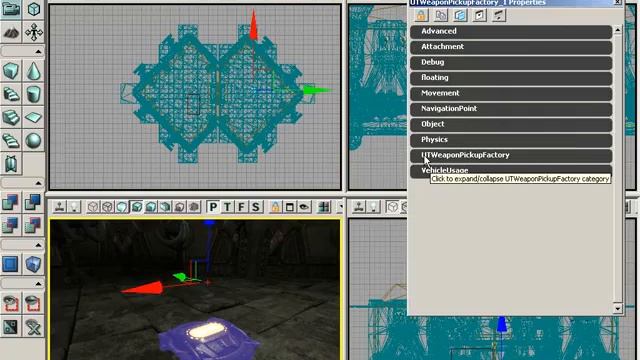
Task: Toggle realtime joystick in perspective viewport toolbar
Action: tap(60, 207)
